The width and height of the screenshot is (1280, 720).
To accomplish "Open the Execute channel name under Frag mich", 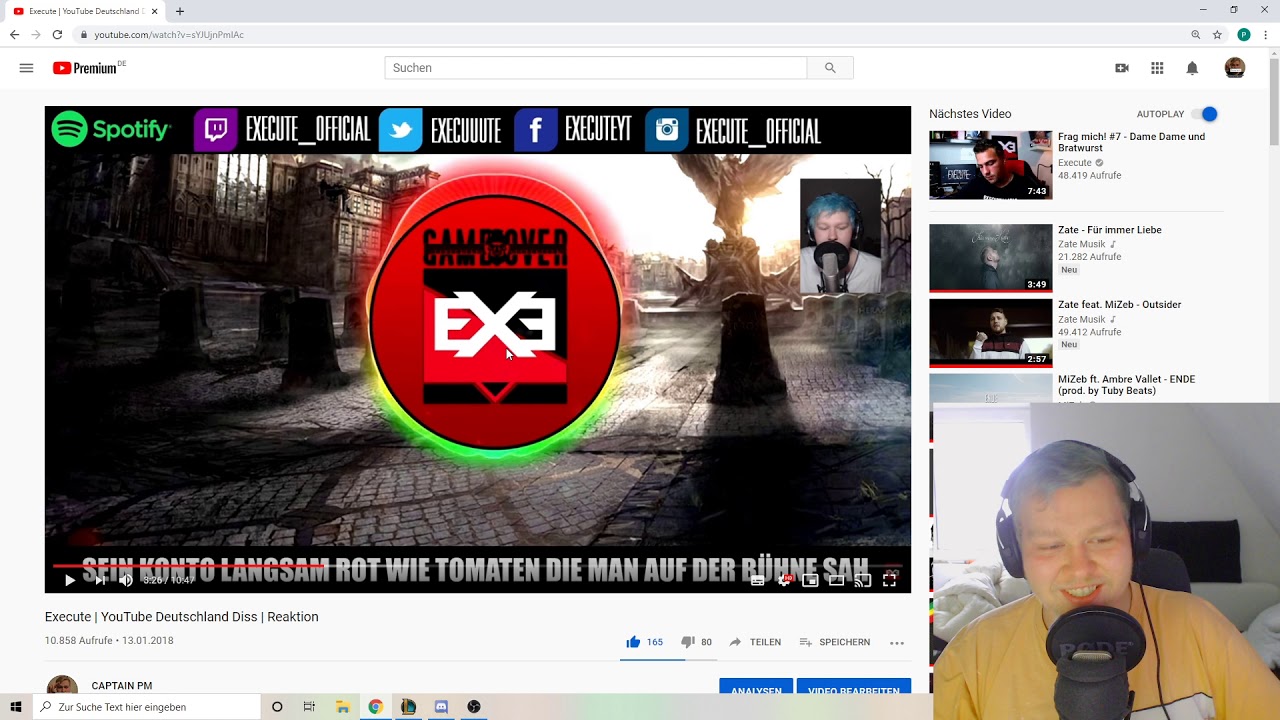I will pos(1075,163).
